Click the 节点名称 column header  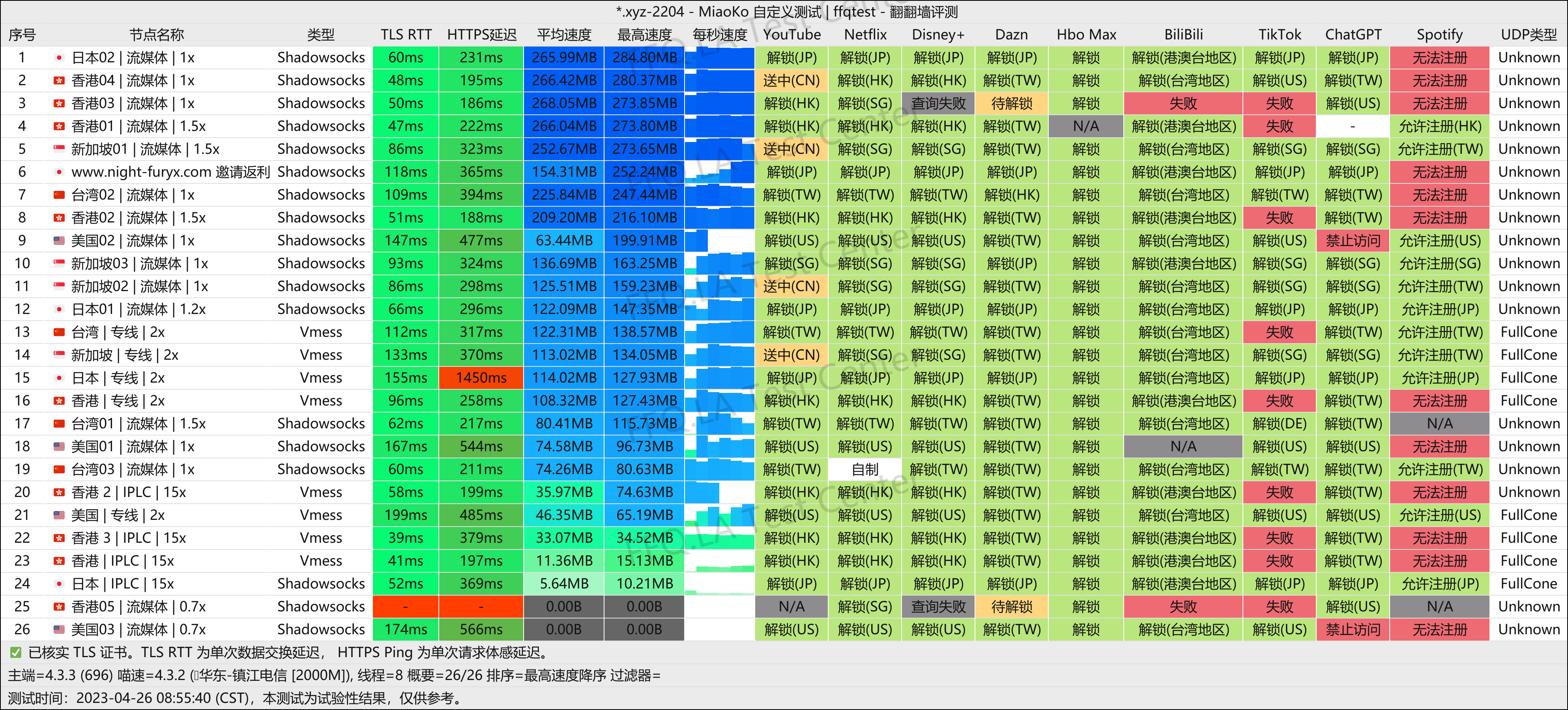click(x=156, y=35)
